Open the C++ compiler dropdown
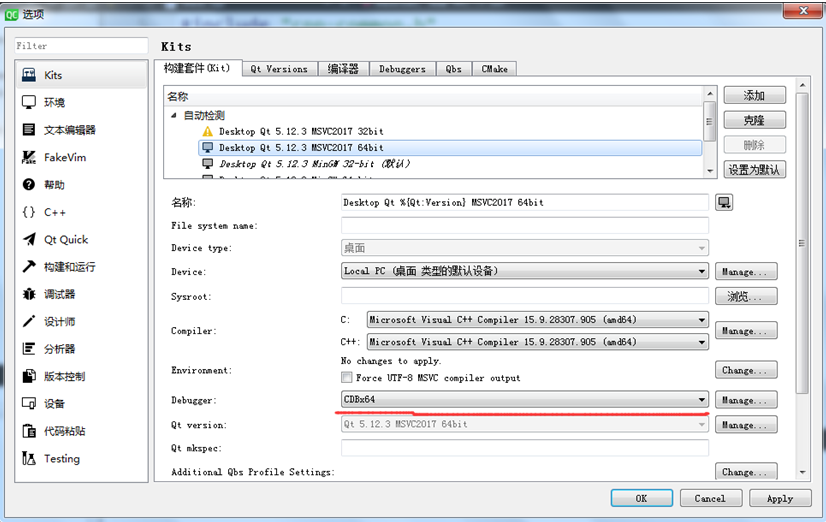This screenshot has height=522, width=826. pos(537,342)
